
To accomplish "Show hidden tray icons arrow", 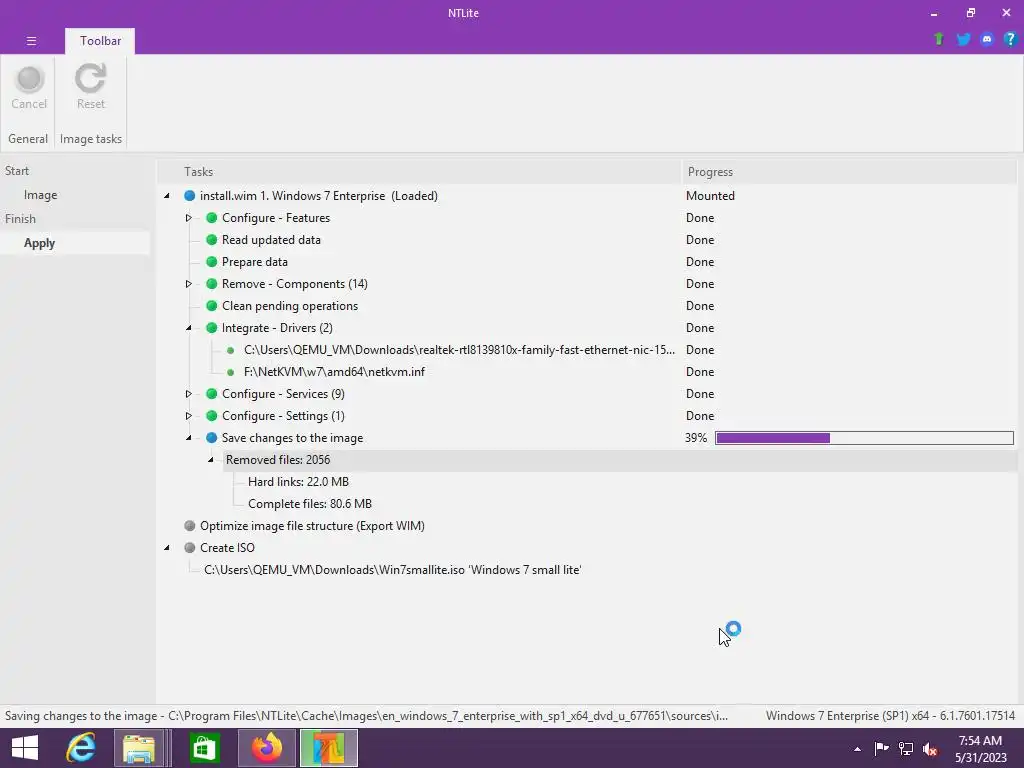I will pos(857,749).
